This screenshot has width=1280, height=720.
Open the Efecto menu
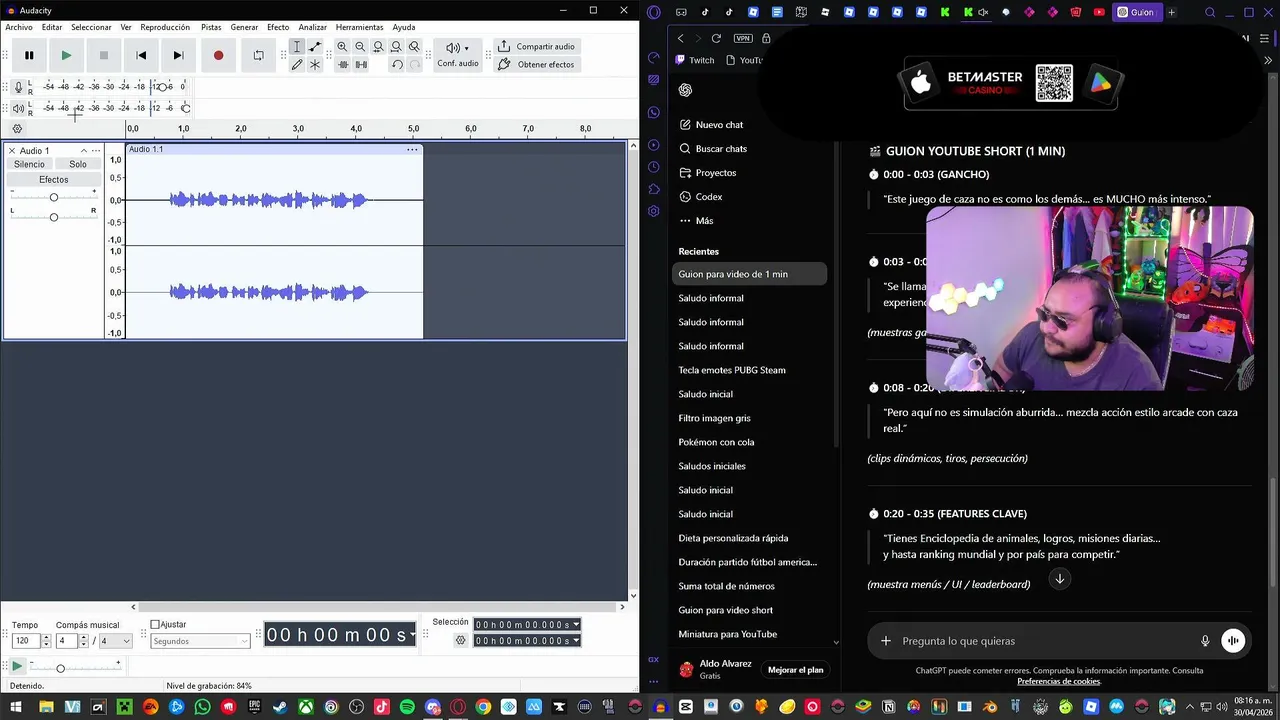(278, 27)
